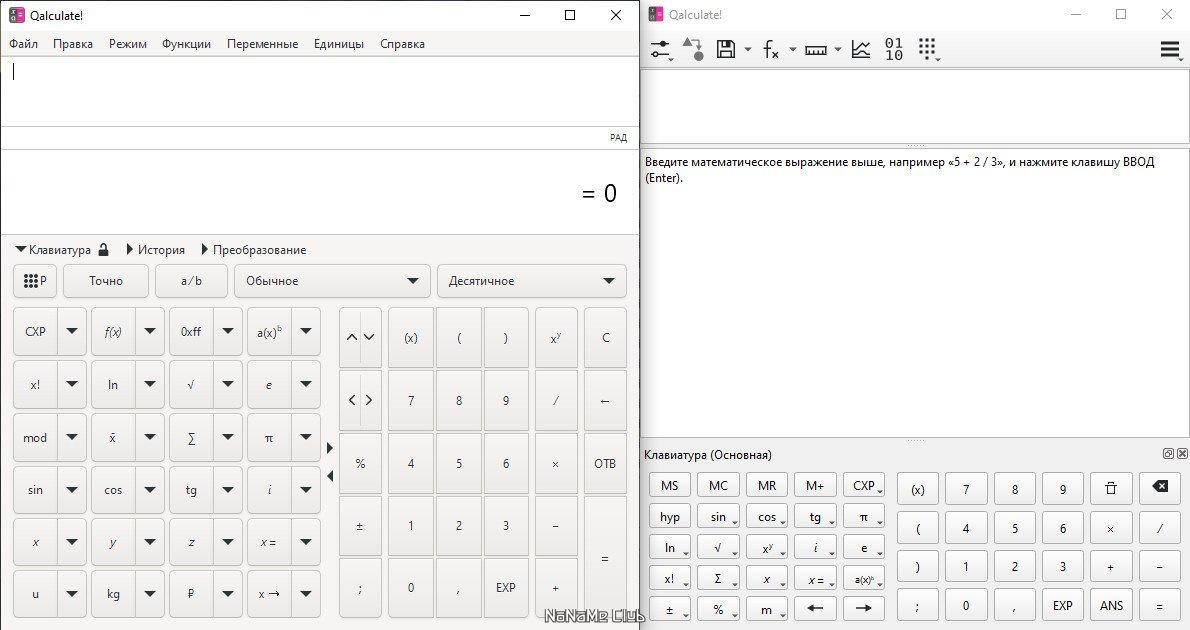Click the expression input field at top
Screen dimensions: 1190x630
click(320, 91)
